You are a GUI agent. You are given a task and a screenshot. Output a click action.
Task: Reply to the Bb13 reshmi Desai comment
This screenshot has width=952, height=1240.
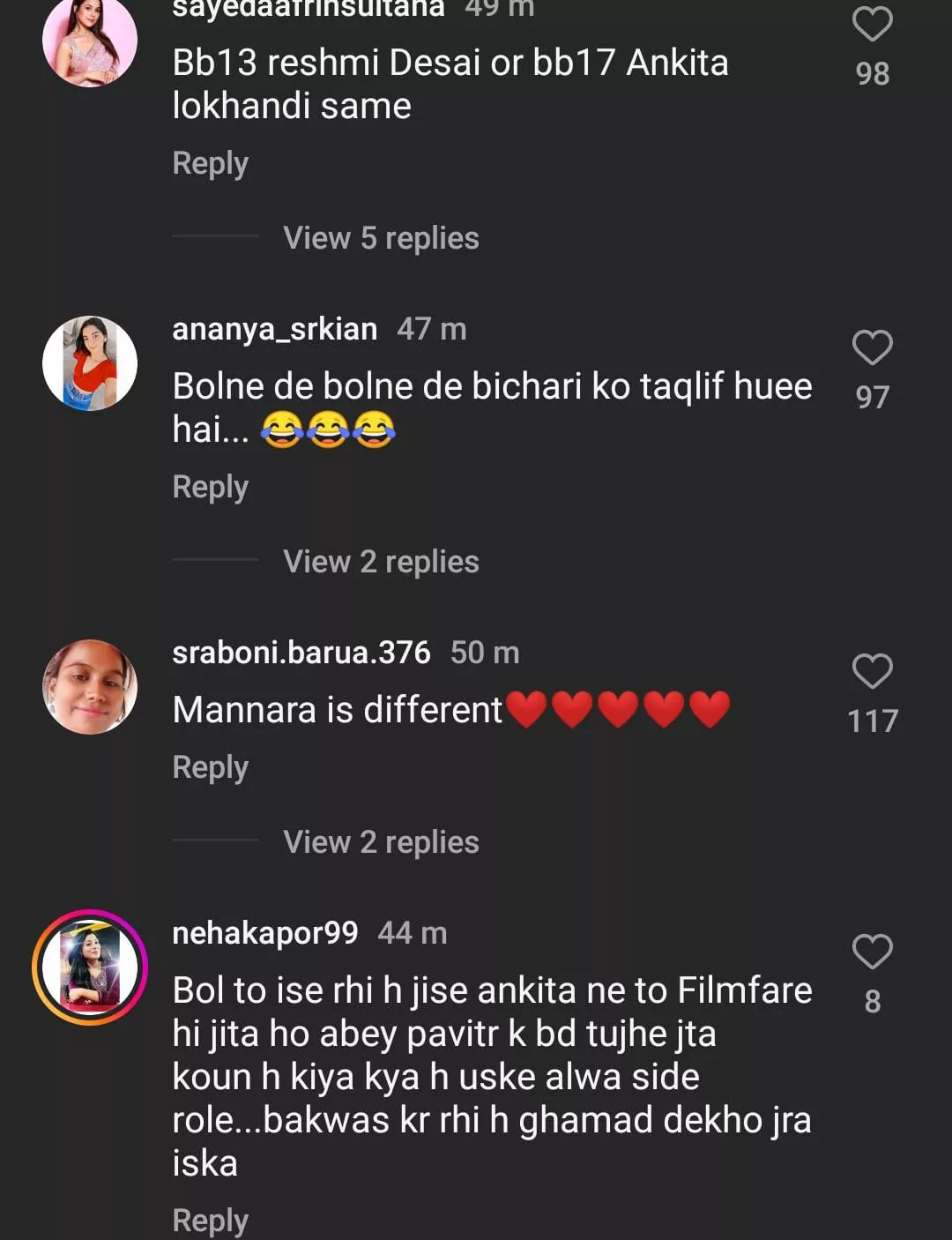(210, 163)
